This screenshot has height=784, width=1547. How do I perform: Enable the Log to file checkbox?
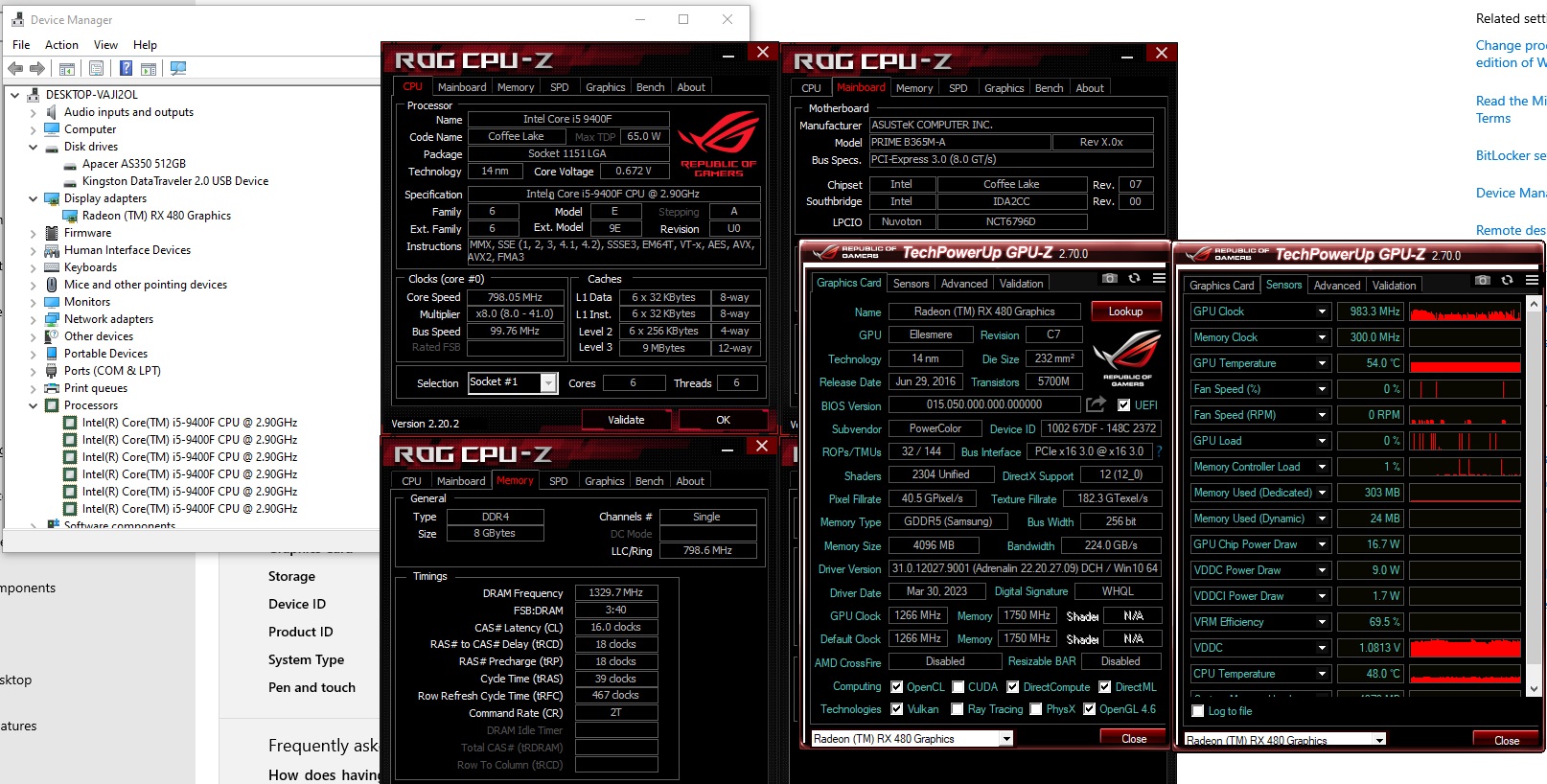click(1197, 711)
